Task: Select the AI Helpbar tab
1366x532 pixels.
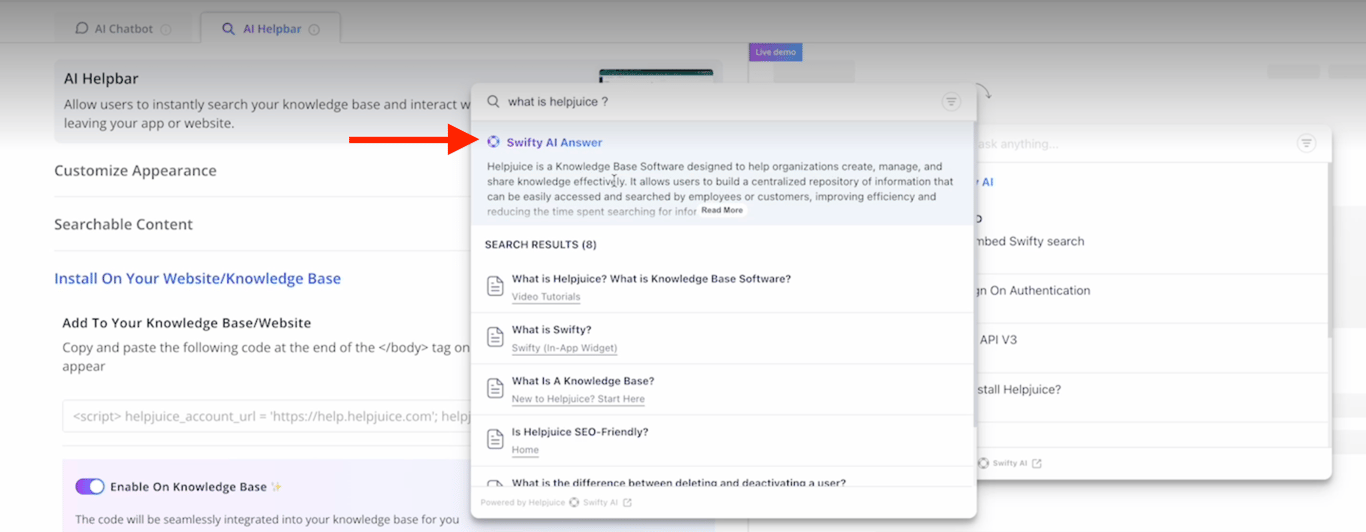Action: pos(270,29)
